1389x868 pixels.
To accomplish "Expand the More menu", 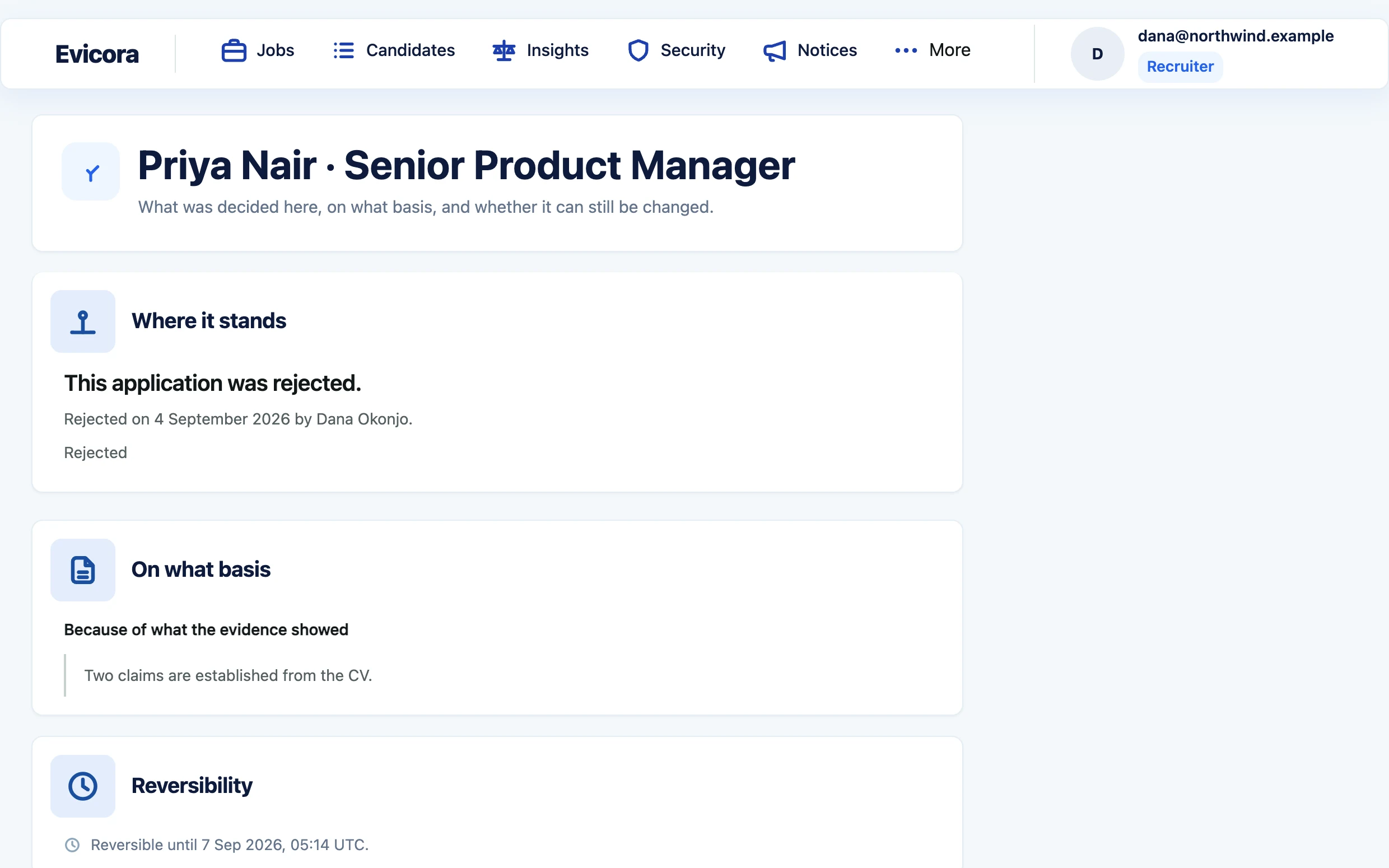I will coord(933,50).
